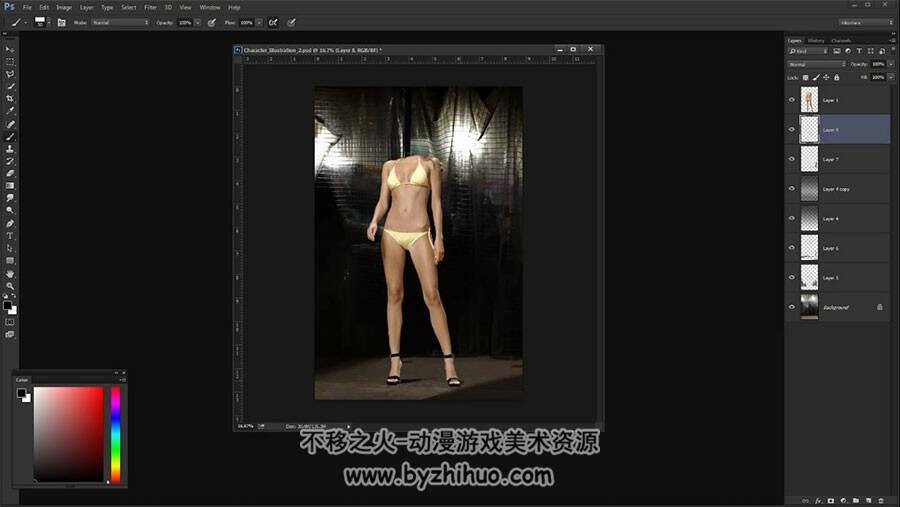Select the Layer 4 thumbnail
The width and height of the screenshot is (900, 507).
[809, 218]
